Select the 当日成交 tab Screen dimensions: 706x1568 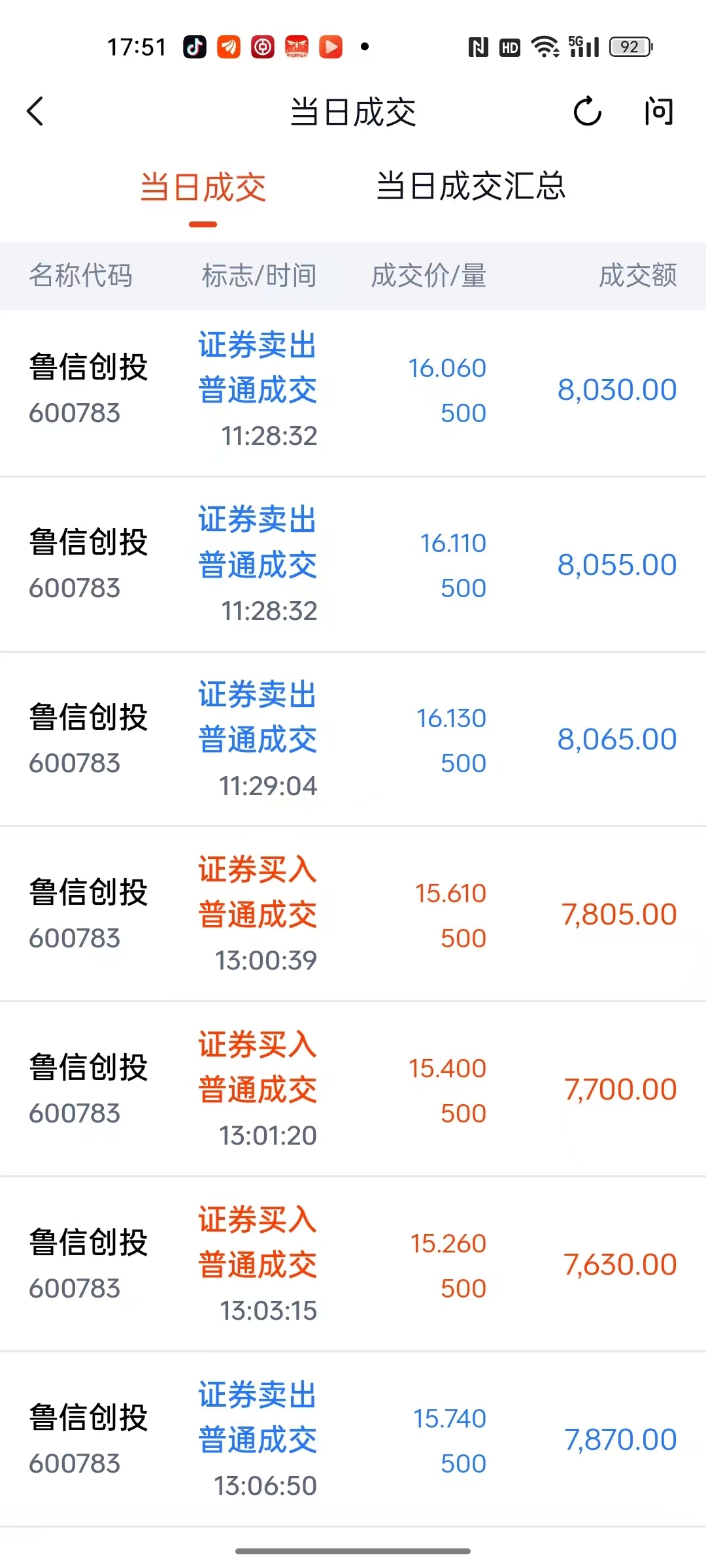click(203, 188)
